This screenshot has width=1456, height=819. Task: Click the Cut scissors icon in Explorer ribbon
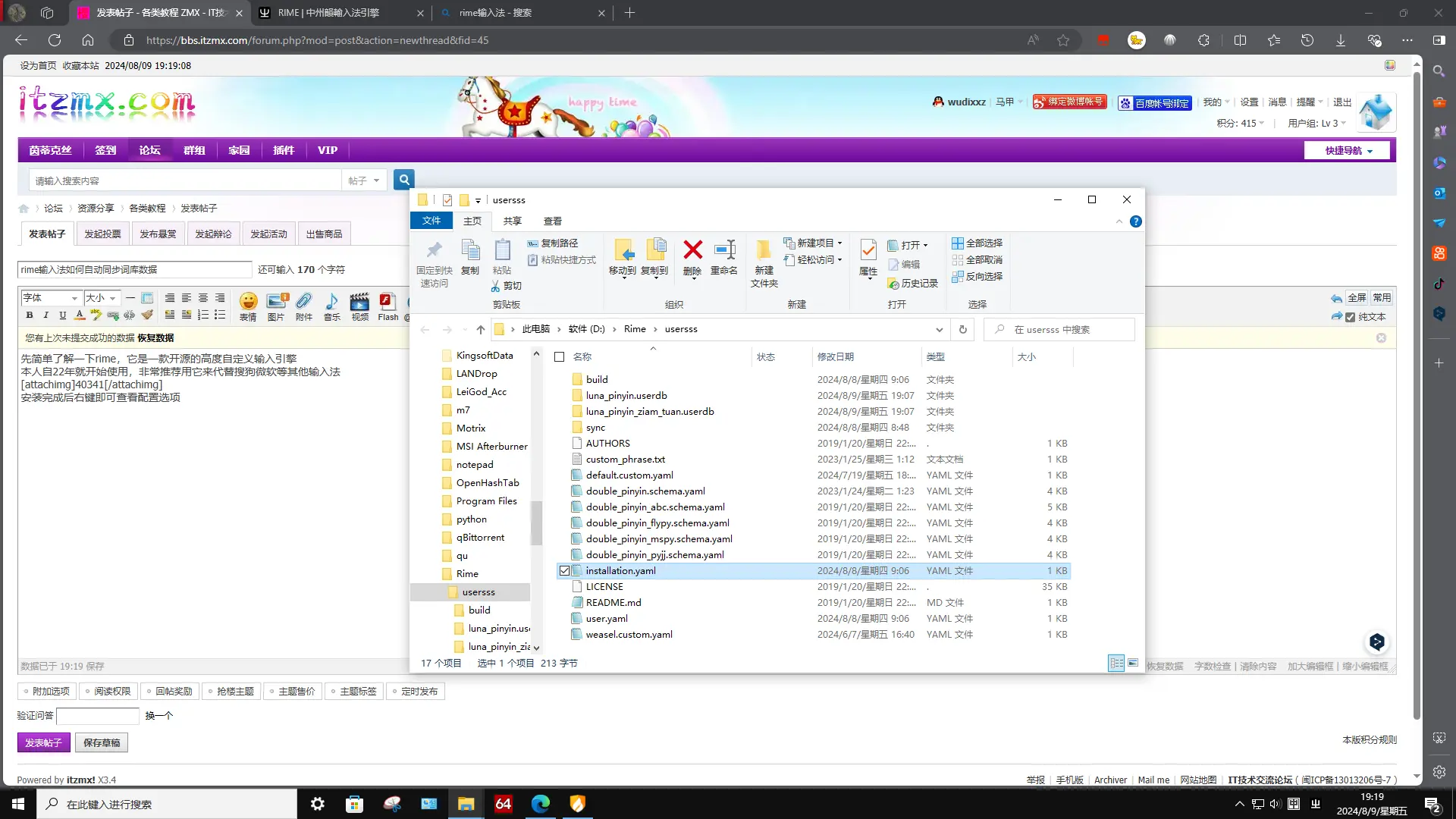[495, 286]
